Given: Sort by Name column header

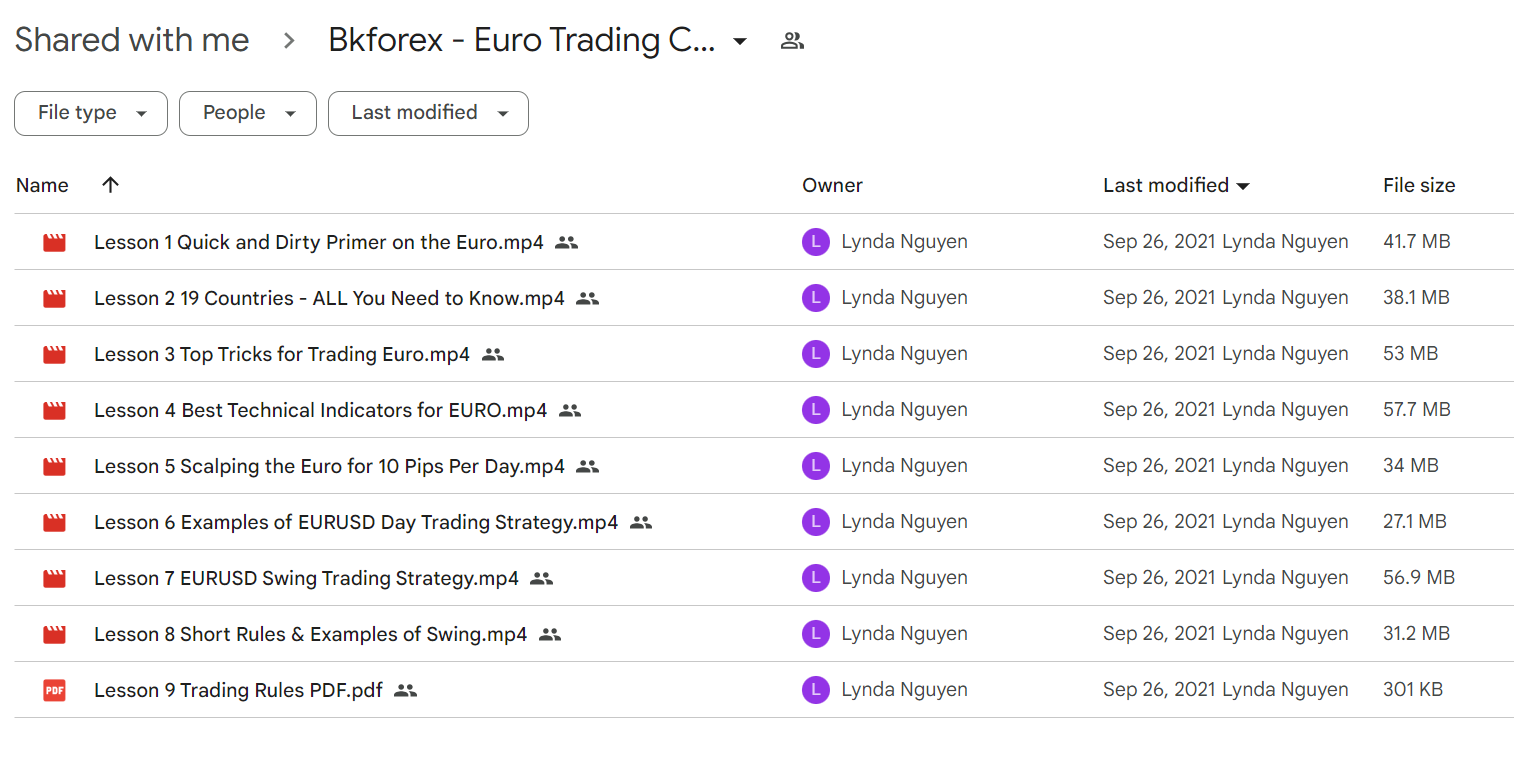Looking at the screenshot, I should coord(42,185).
